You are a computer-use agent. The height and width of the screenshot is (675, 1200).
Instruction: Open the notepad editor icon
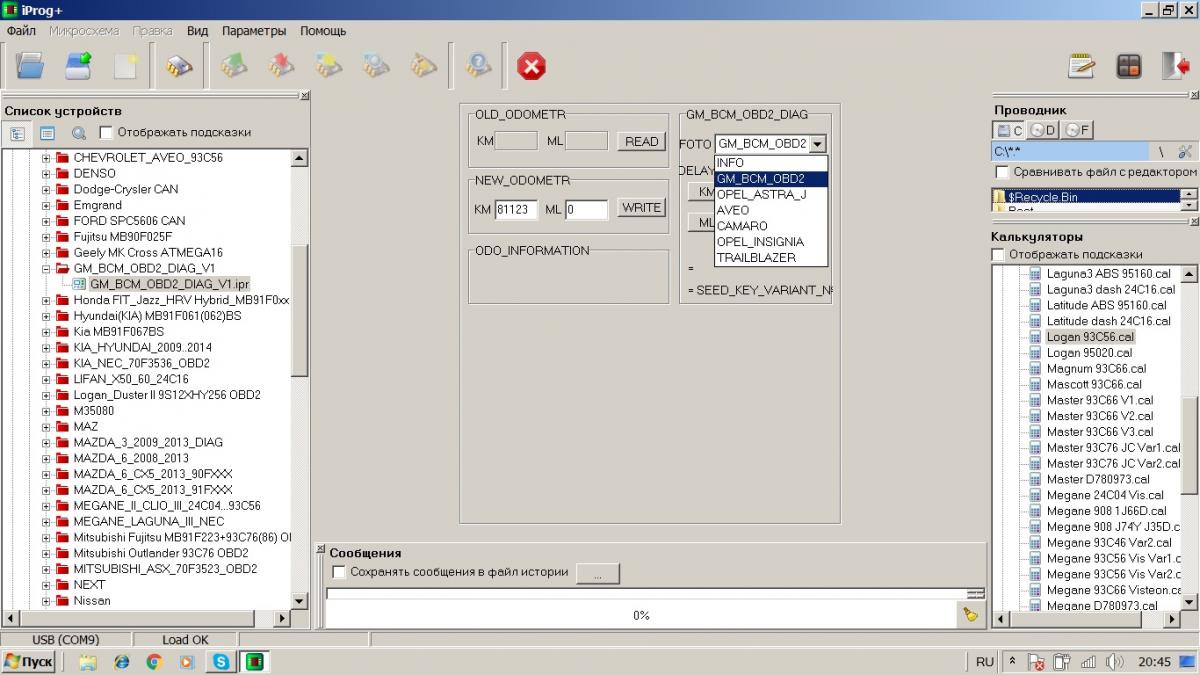pyautogui.click(x=1081, y=66)
